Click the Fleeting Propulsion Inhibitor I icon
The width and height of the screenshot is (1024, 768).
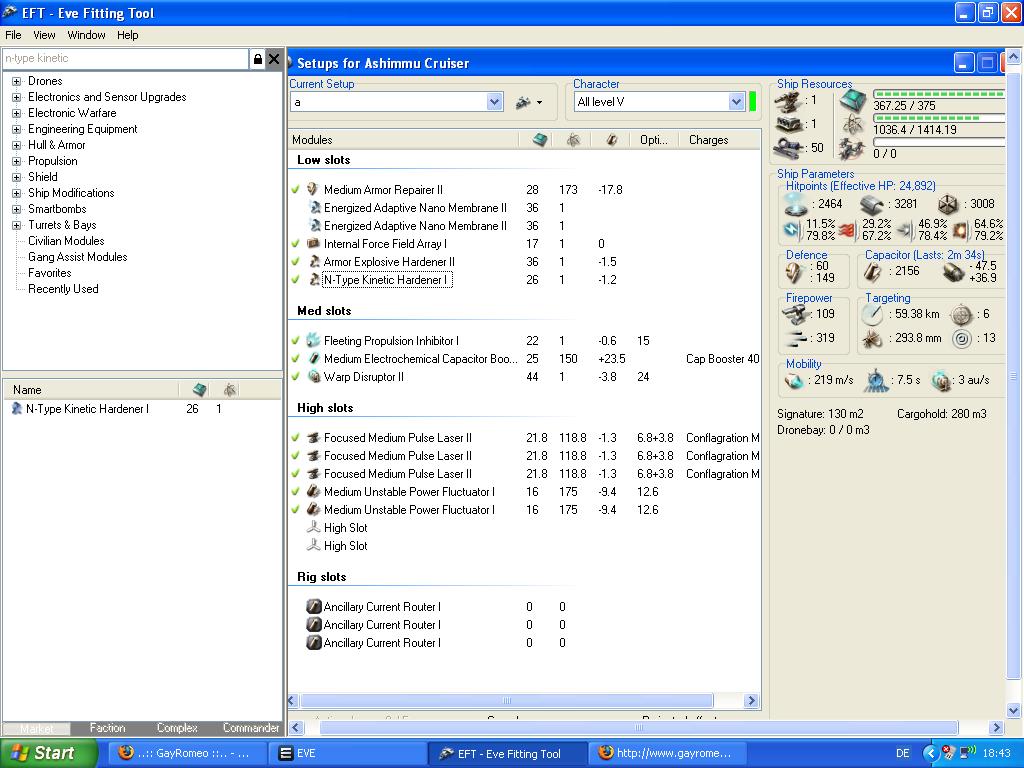point(313,340)
